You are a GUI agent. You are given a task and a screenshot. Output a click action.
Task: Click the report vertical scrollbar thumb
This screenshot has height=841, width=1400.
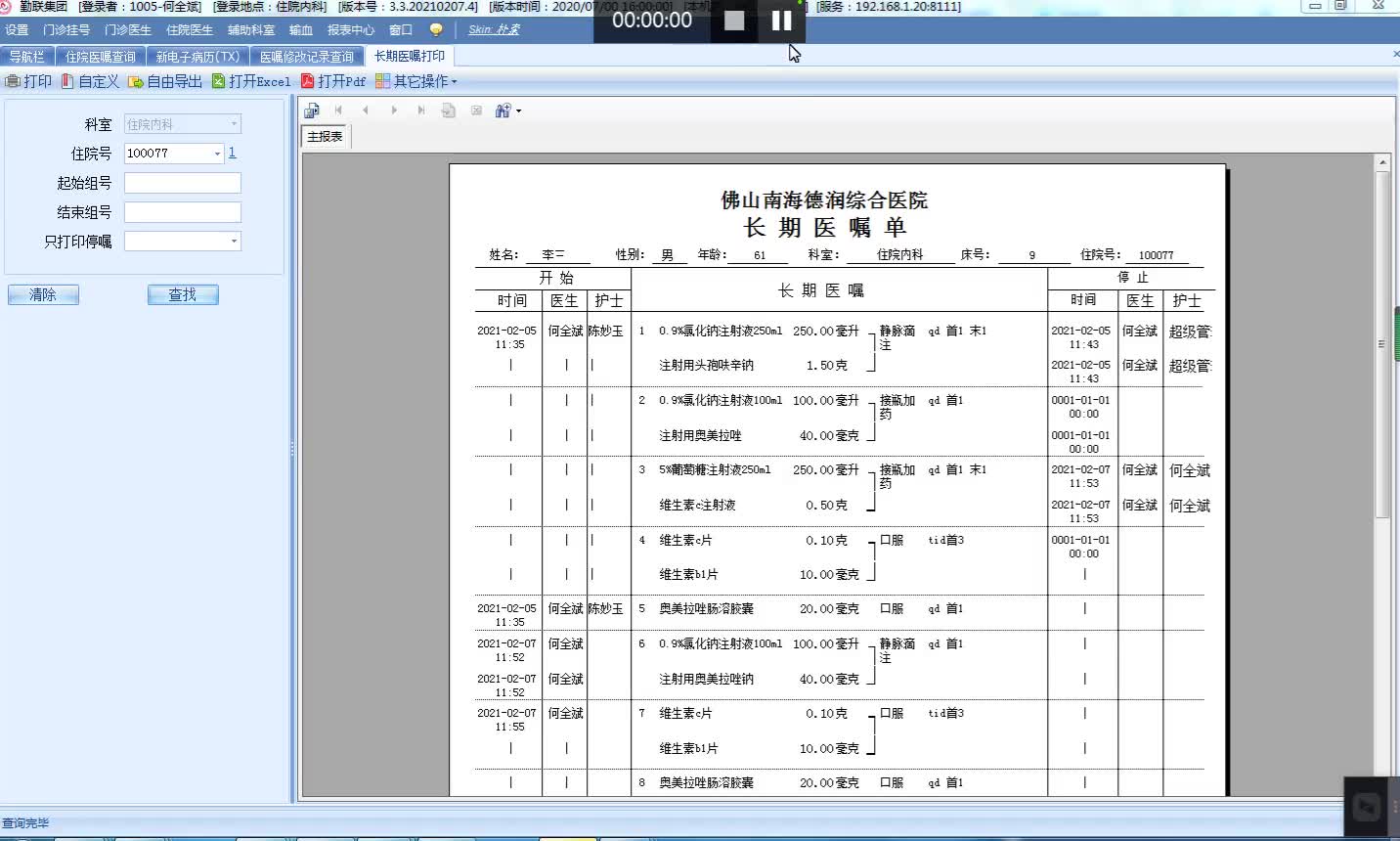pos(1382,344)
